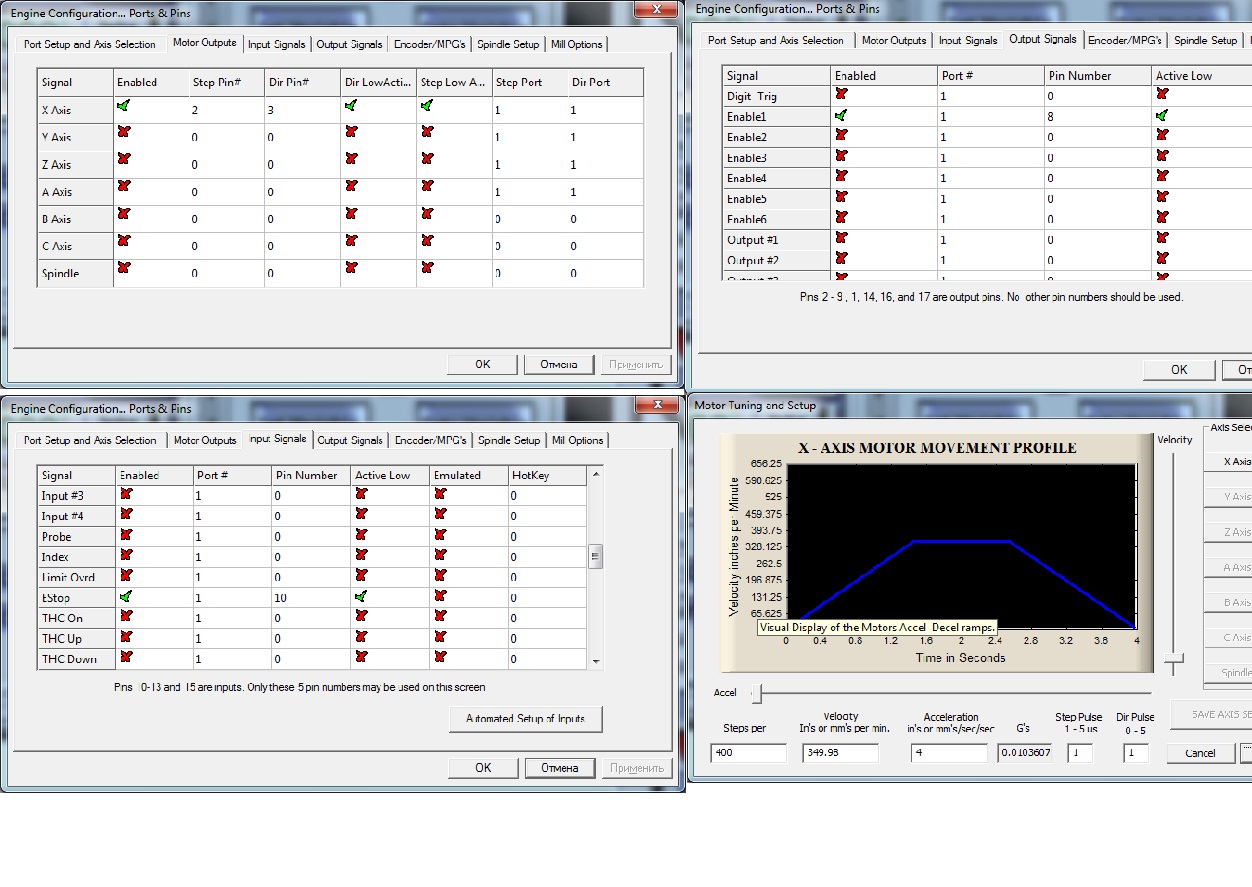Toggle Enable1 Active Low green checkmark

(x=1162, y=115)
